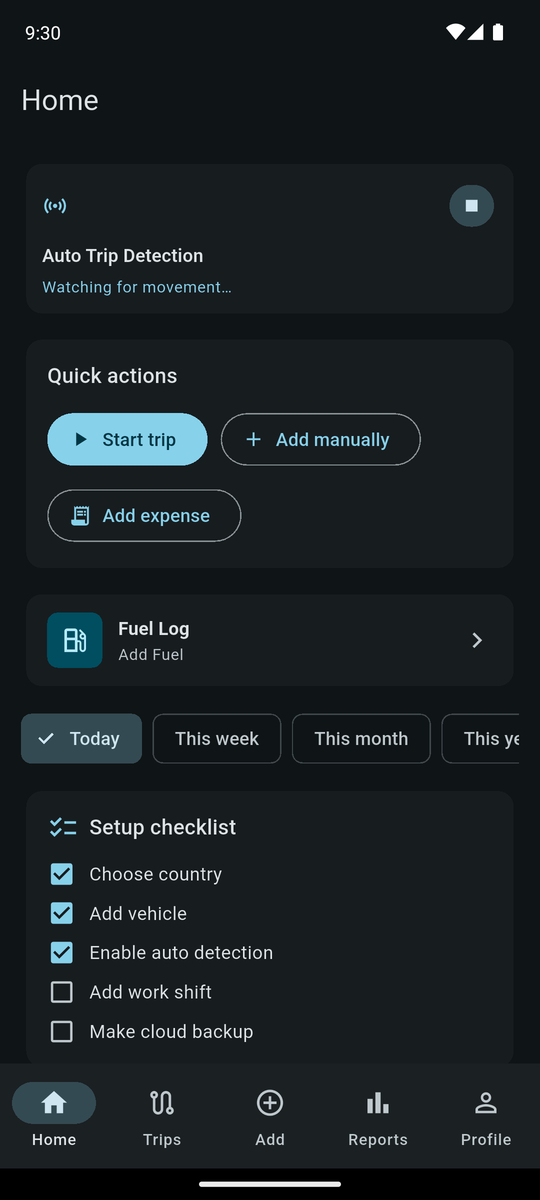Tap the Add expense button

coord(144,516)
